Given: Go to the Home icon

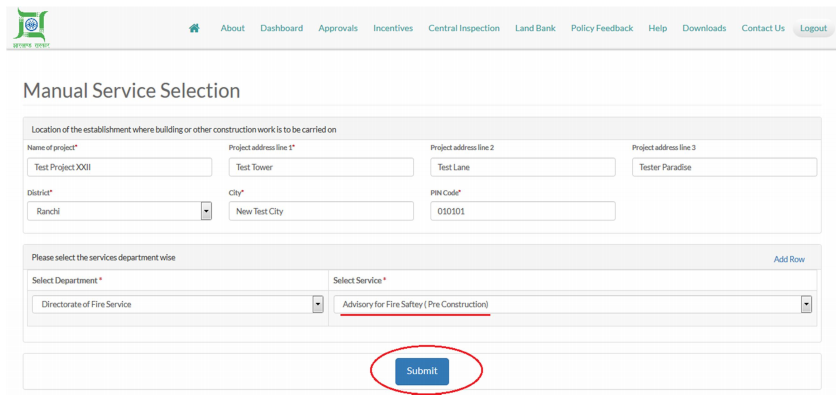Looking at the screenshot, I should pyautogui.click(x=194, y=28).
